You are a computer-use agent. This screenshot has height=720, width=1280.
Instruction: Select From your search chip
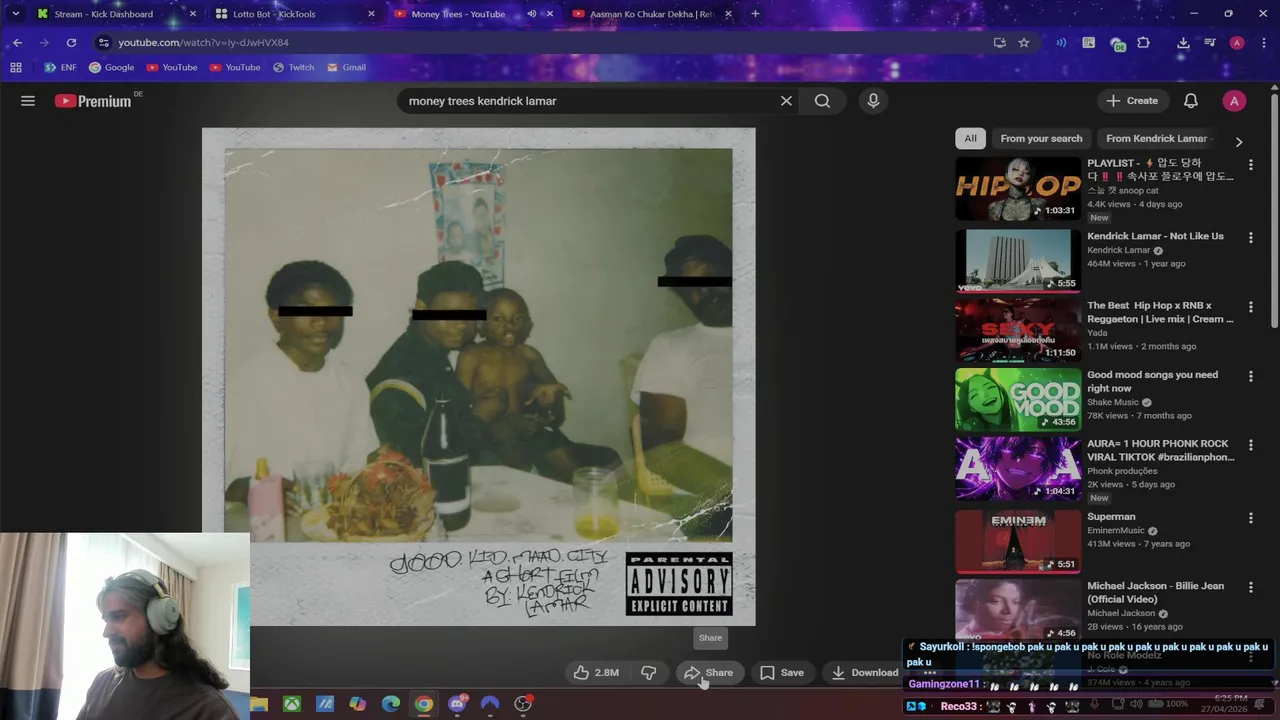click(1041, 139)
